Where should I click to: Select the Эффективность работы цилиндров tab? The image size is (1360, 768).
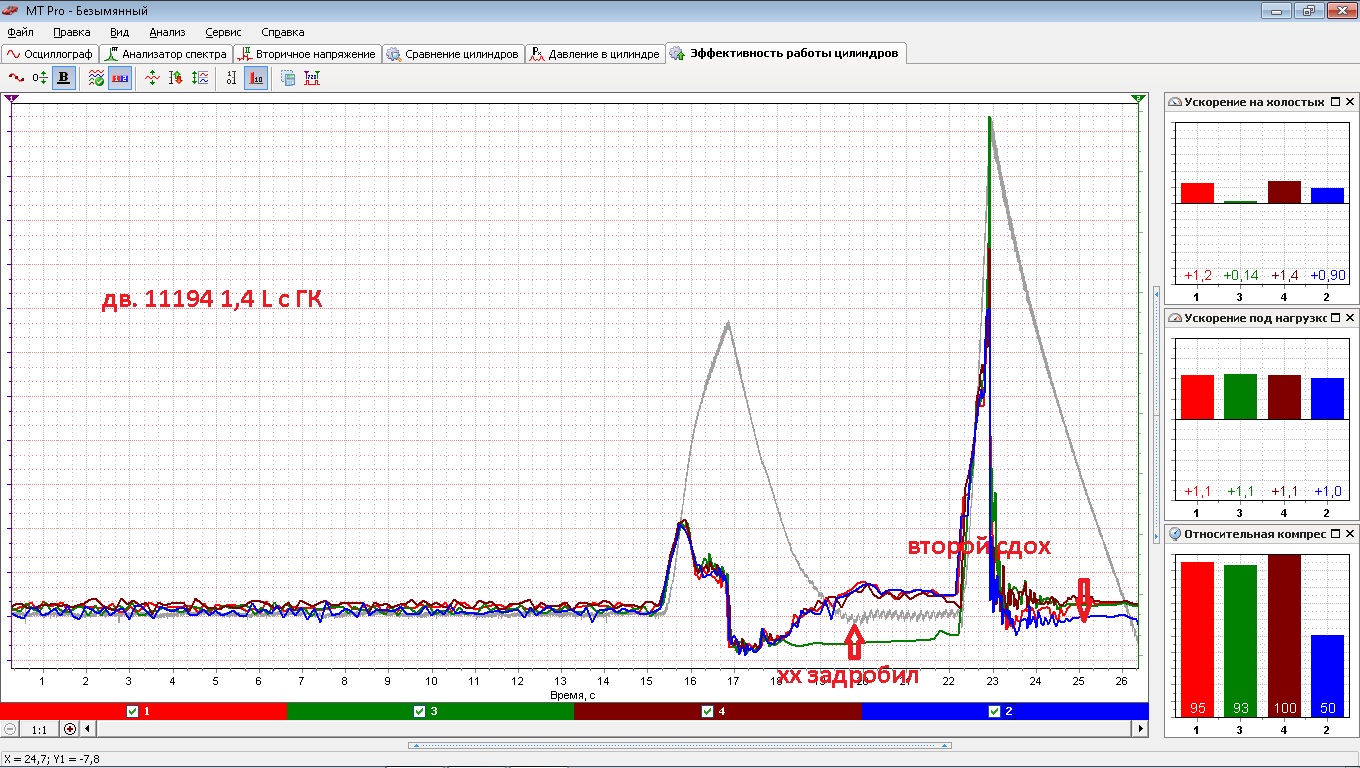click(x=786, y=53)
